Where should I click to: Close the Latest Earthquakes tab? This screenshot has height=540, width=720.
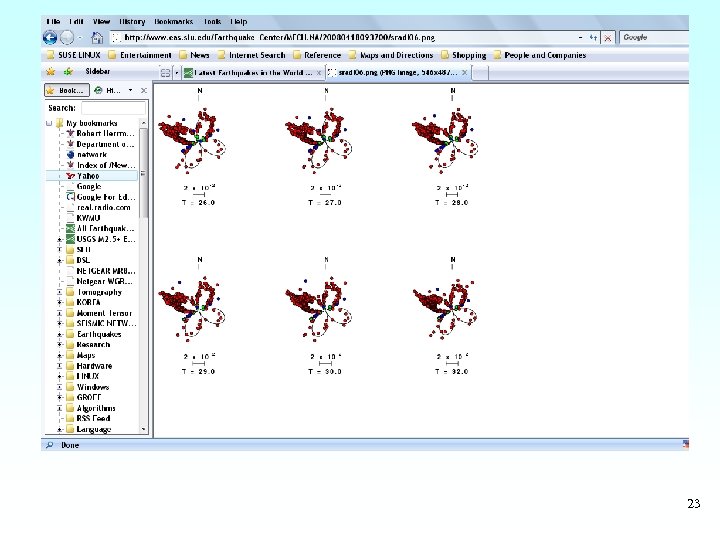(x=319, y=73)
